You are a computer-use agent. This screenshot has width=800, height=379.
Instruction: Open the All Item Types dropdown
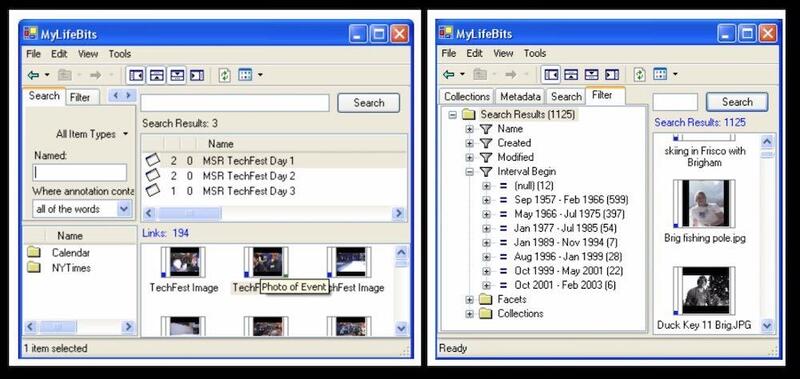92,134
